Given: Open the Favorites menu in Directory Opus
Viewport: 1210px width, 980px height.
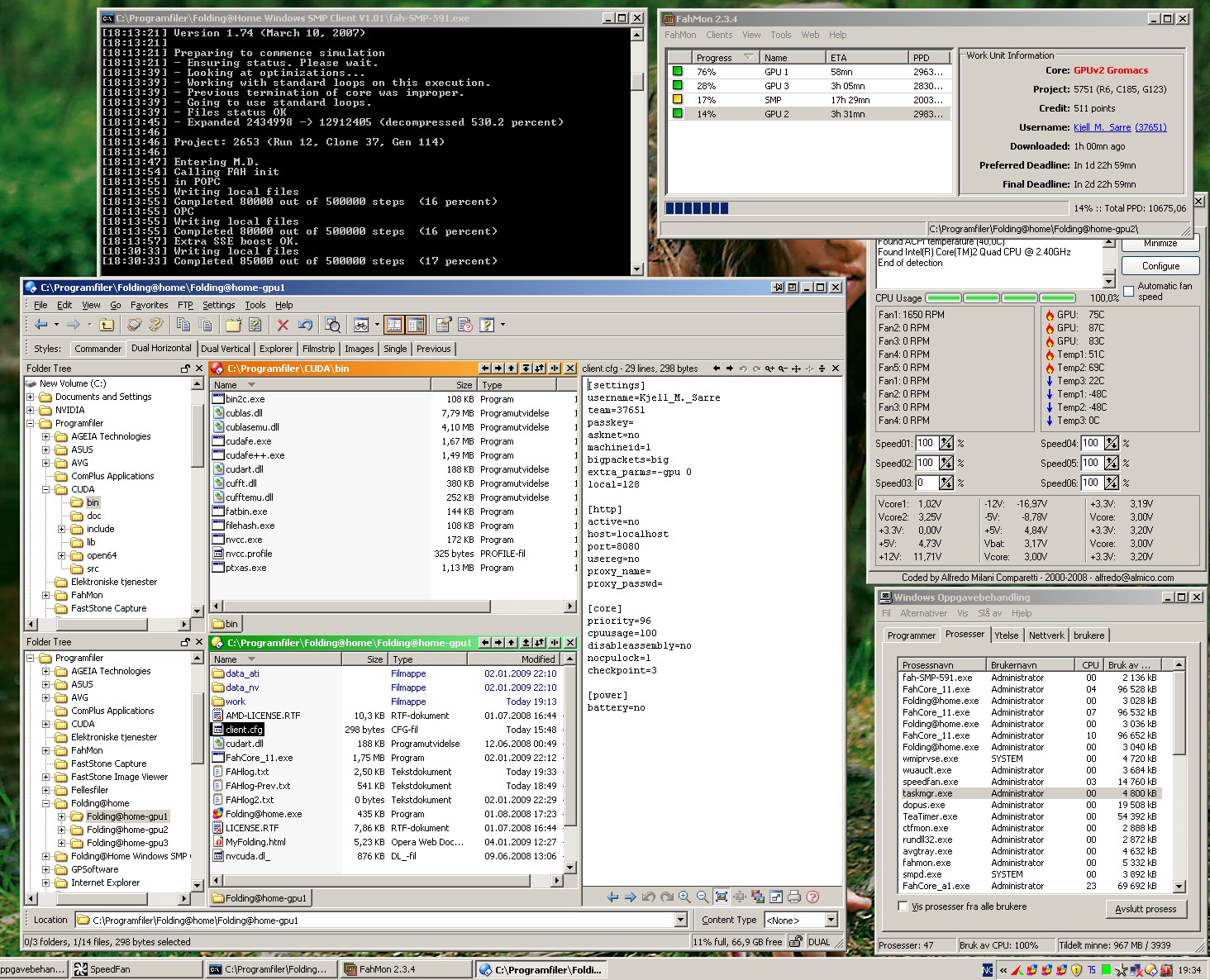Looking at the screenshot, I should (x=149, y=305).
